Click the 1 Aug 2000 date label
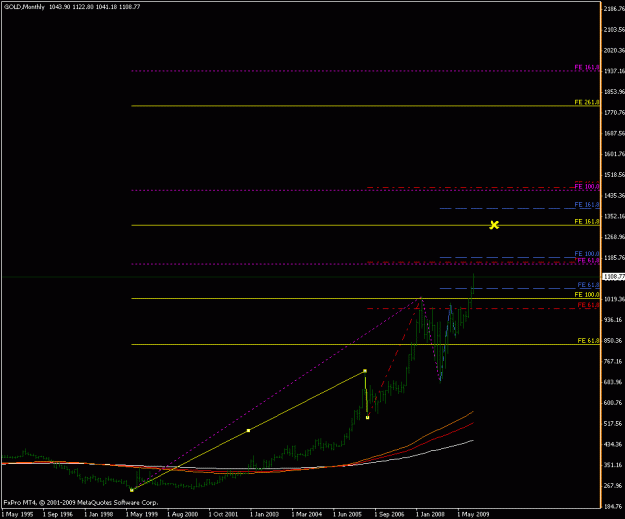This screenshot has width=625, height=519. coord(183,514)
